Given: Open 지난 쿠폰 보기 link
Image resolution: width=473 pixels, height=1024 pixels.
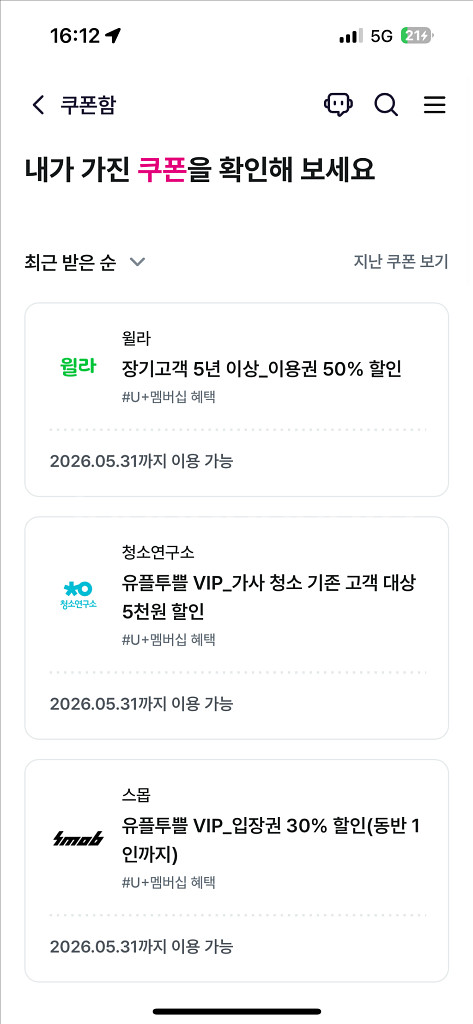Looking at the screenshot, I should (x=400, y=262).
